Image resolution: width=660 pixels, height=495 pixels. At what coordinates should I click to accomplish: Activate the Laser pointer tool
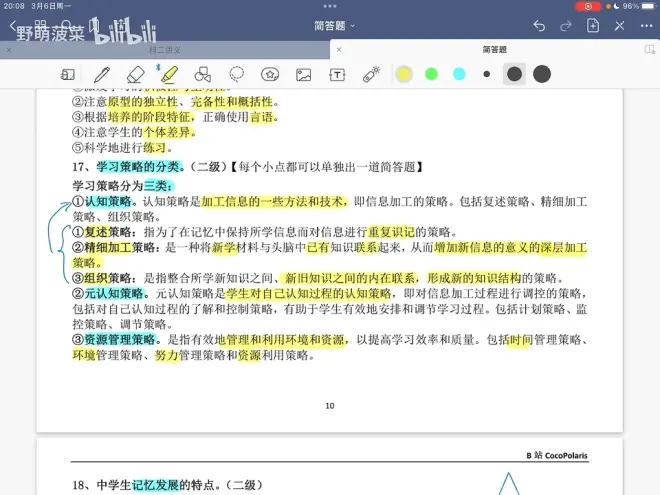click(371, 74)
